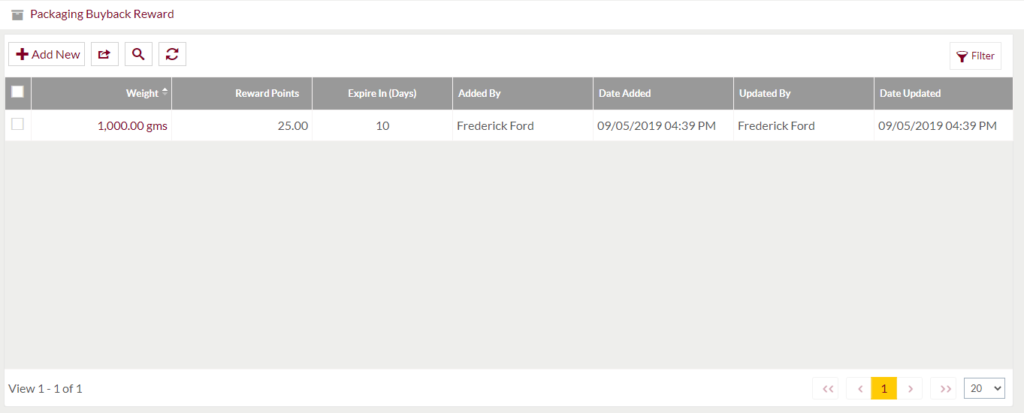Open Packaging Buyback Reward title link

click(102, 14)
